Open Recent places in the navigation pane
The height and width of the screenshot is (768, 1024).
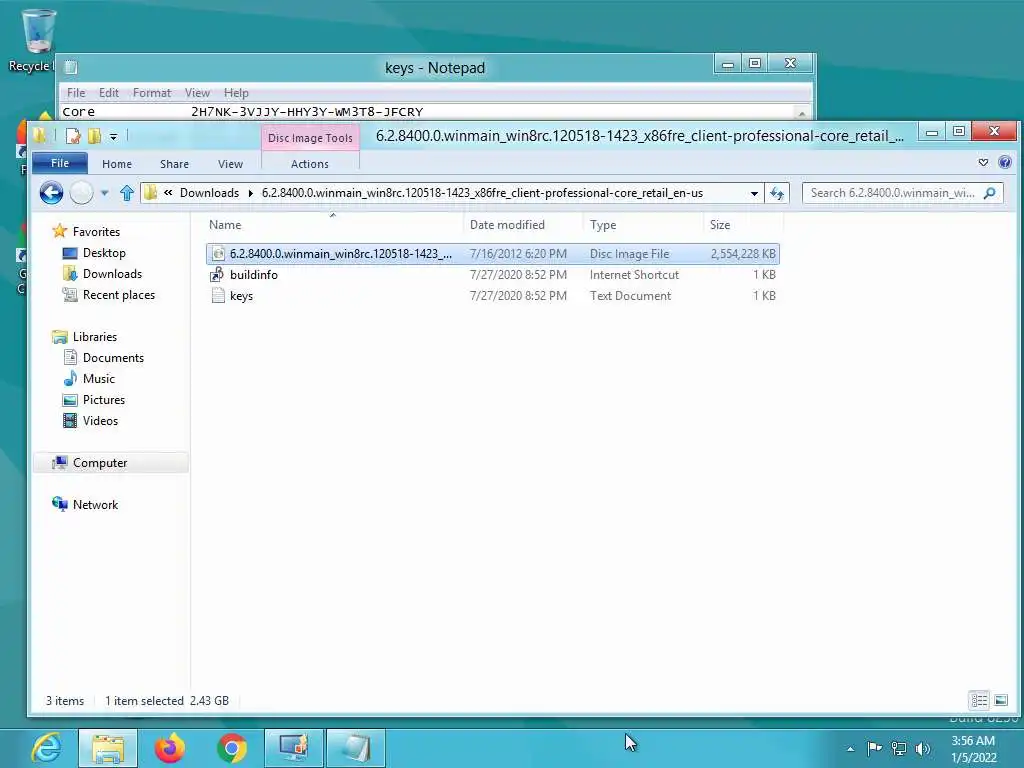[x=118, y=295]
